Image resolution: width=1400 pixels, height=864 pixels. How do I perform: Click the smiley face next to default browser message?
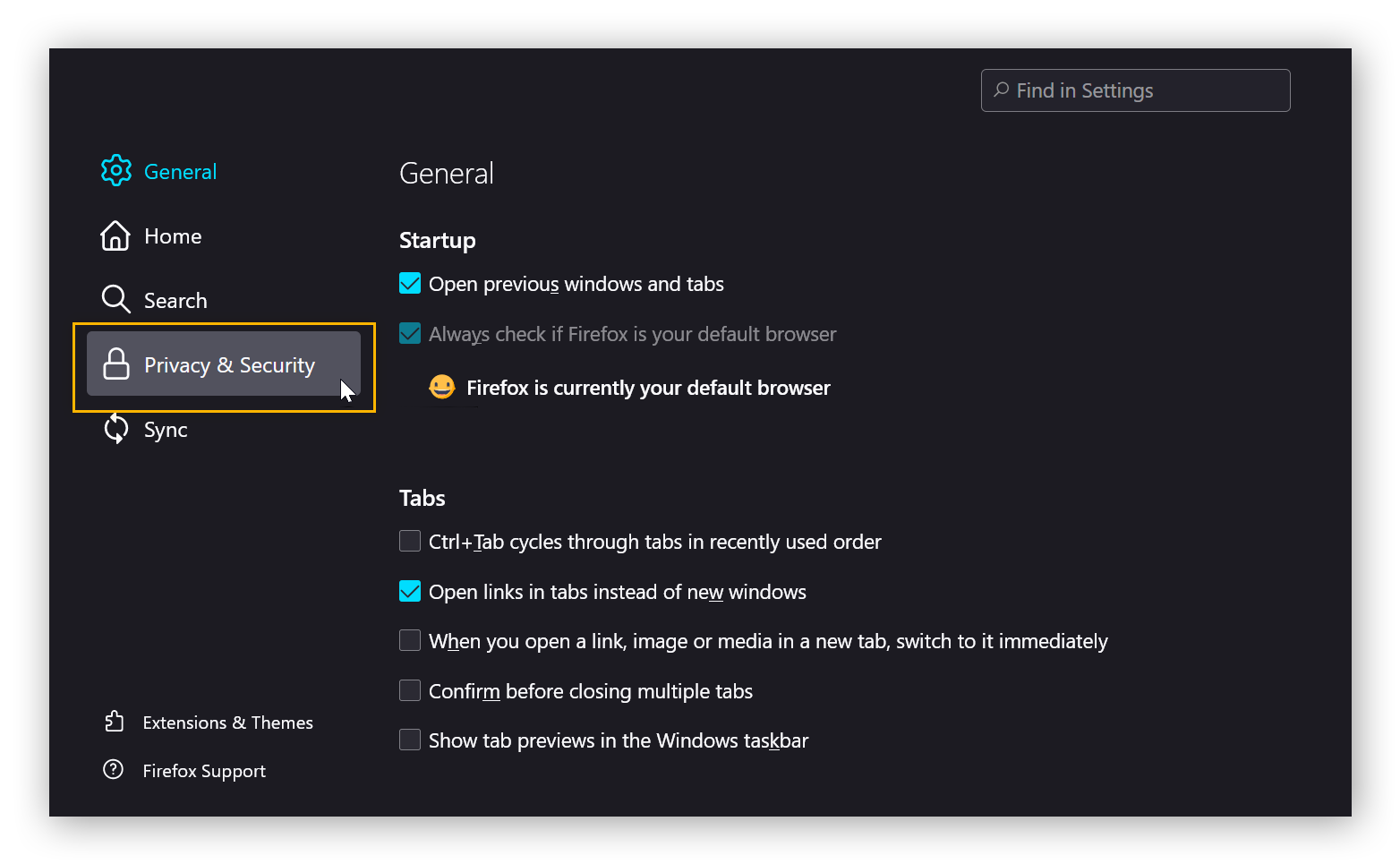442,387
